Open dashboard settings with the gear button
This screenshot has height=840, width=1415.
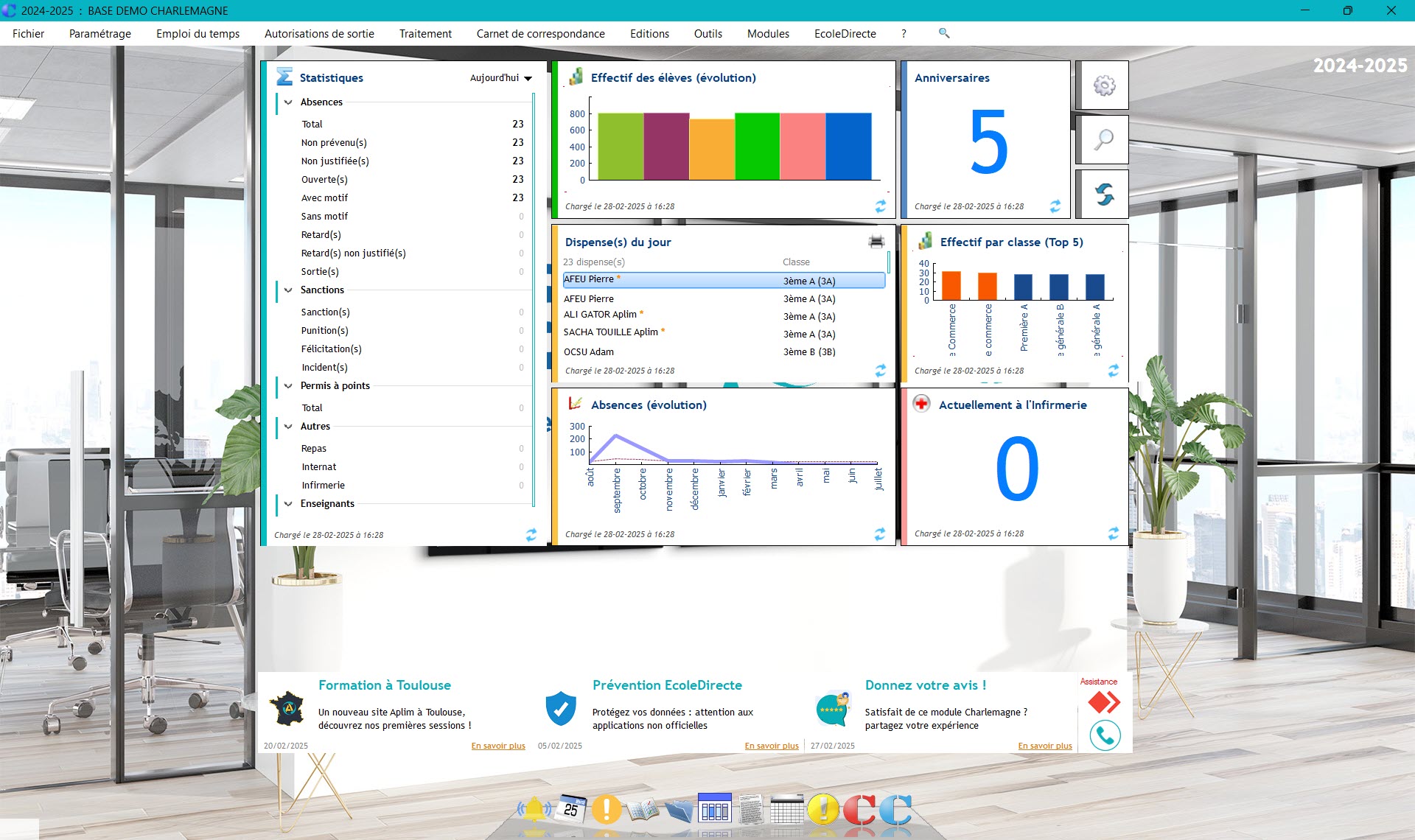tap(1103, 85)
